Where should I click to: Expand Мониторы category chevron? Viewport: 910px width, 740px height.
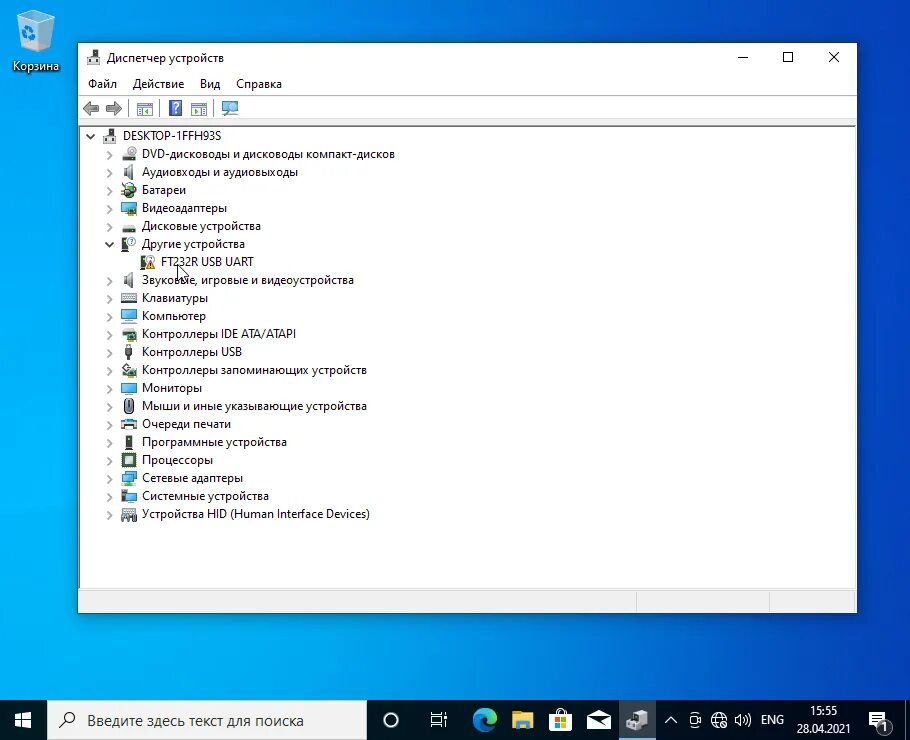pos(109,388)
